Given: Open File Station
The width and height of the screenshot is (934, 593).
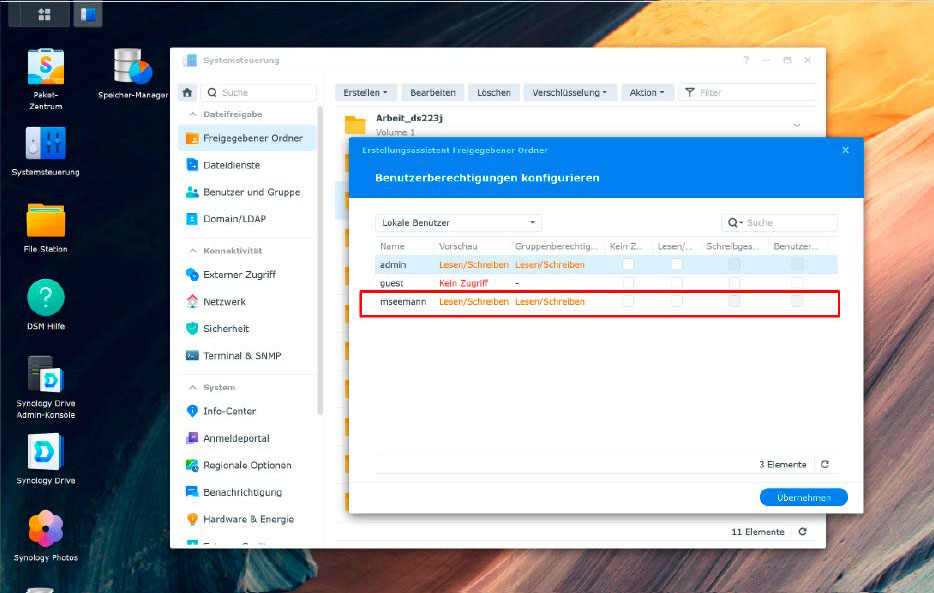Looking at the screenshot, I should point(44,222).
